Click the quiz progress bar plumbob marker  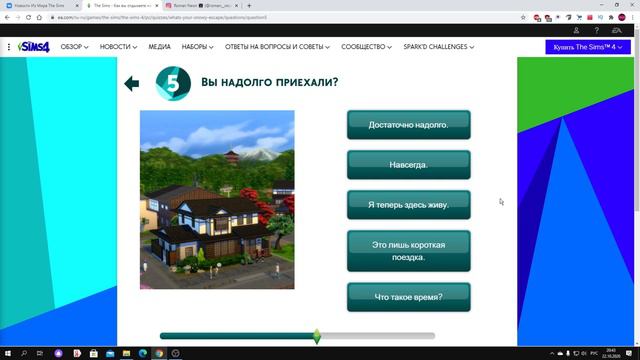pyautogui.click(x=317, y=336)
